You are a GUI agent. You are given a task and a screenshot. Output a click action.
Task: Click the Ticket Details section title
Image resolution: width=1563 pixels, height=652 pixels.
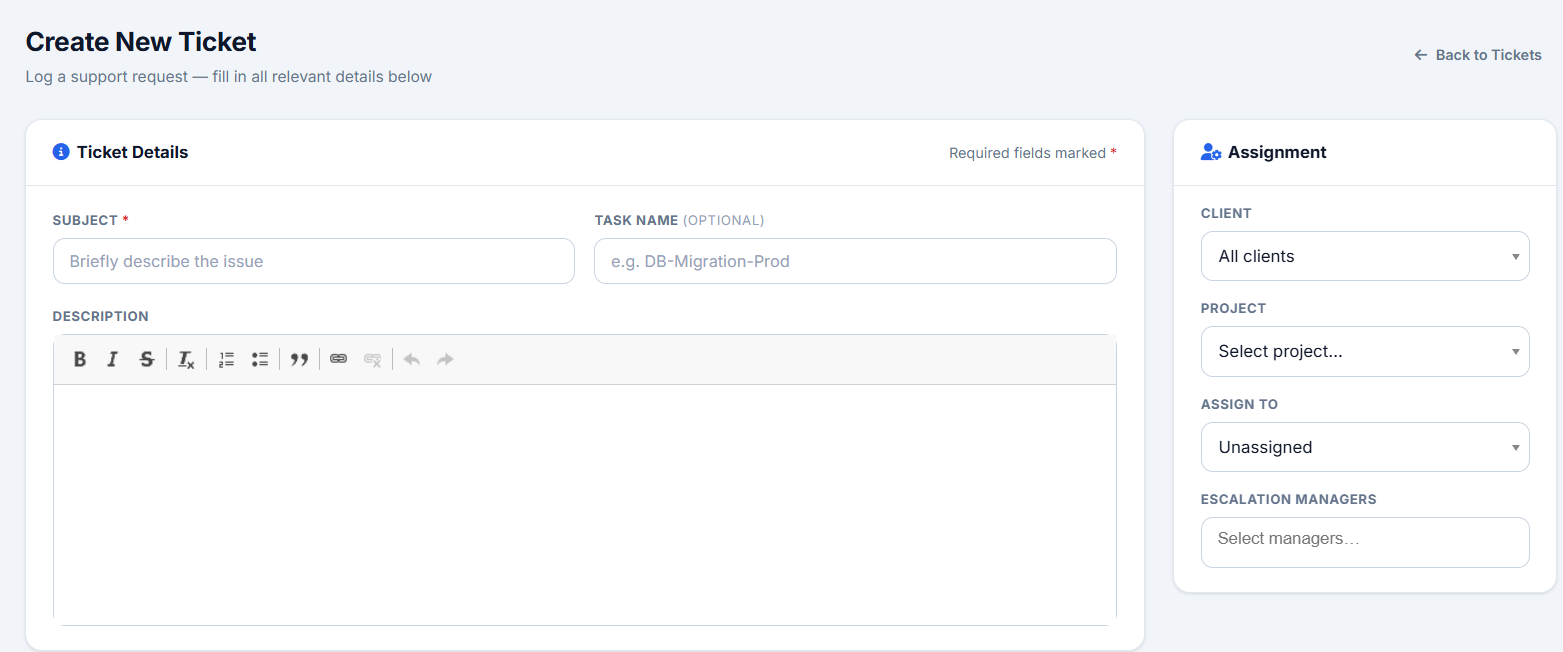point(132,152)
